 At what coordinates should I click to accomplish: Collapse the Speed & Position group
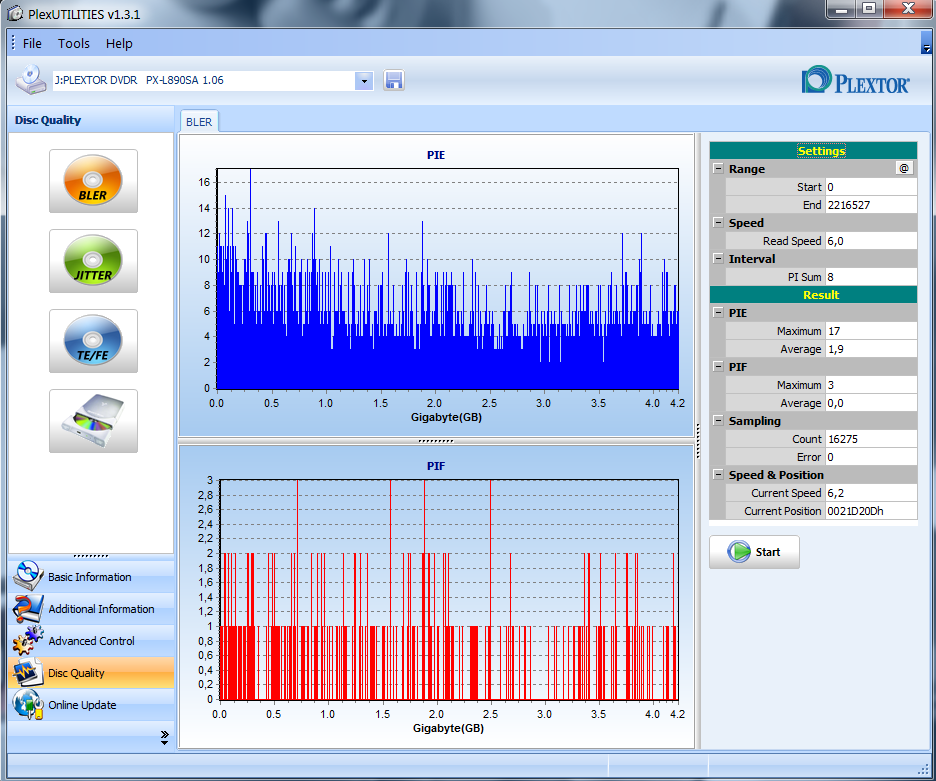pos(718,474)
